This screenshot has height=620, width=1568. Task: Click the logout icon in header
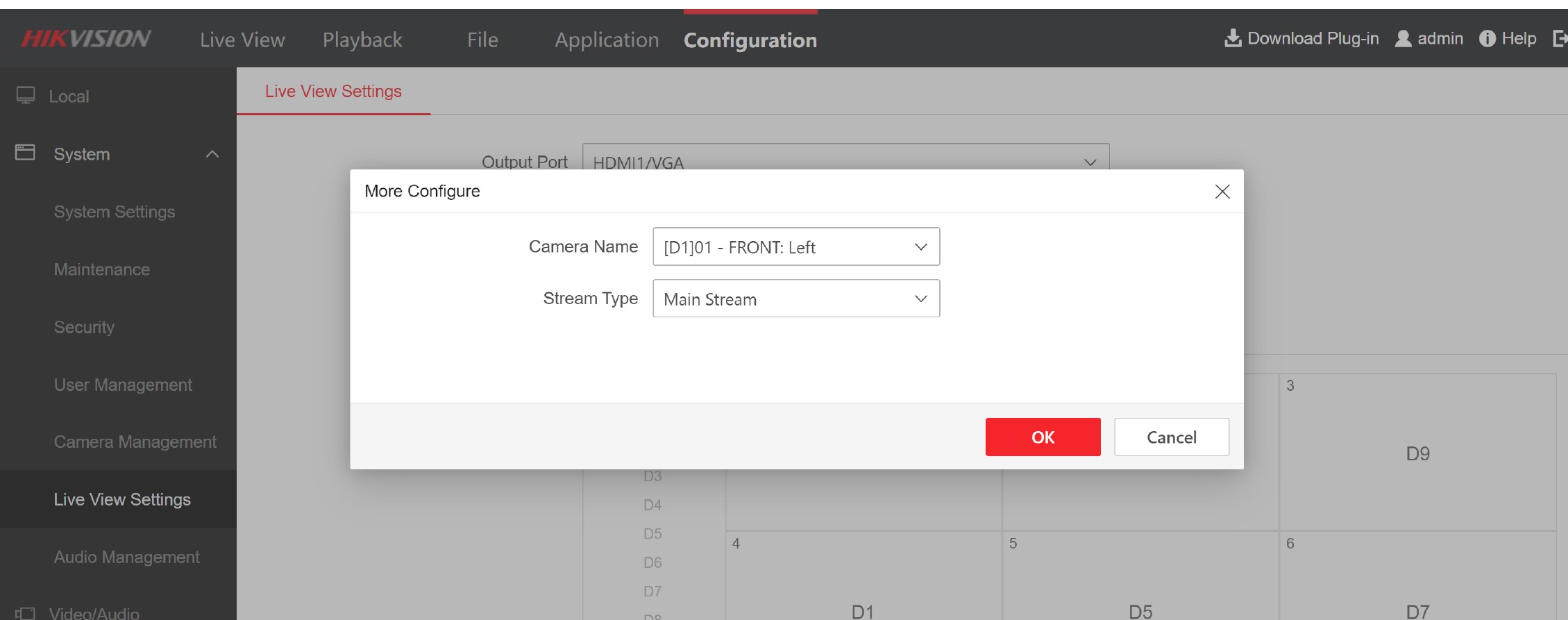coord(1559,39)
